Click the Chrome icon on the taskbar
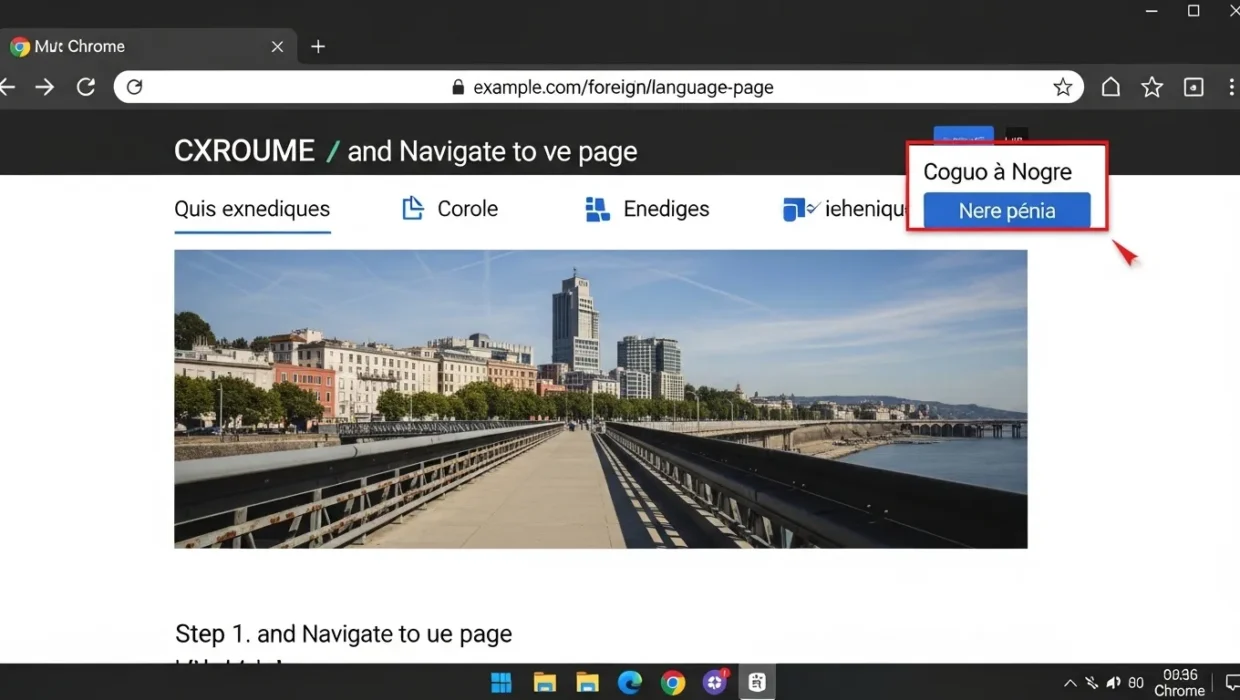Image resolution: width=1240 pixels, height=700 pixels. pos(672,682)
